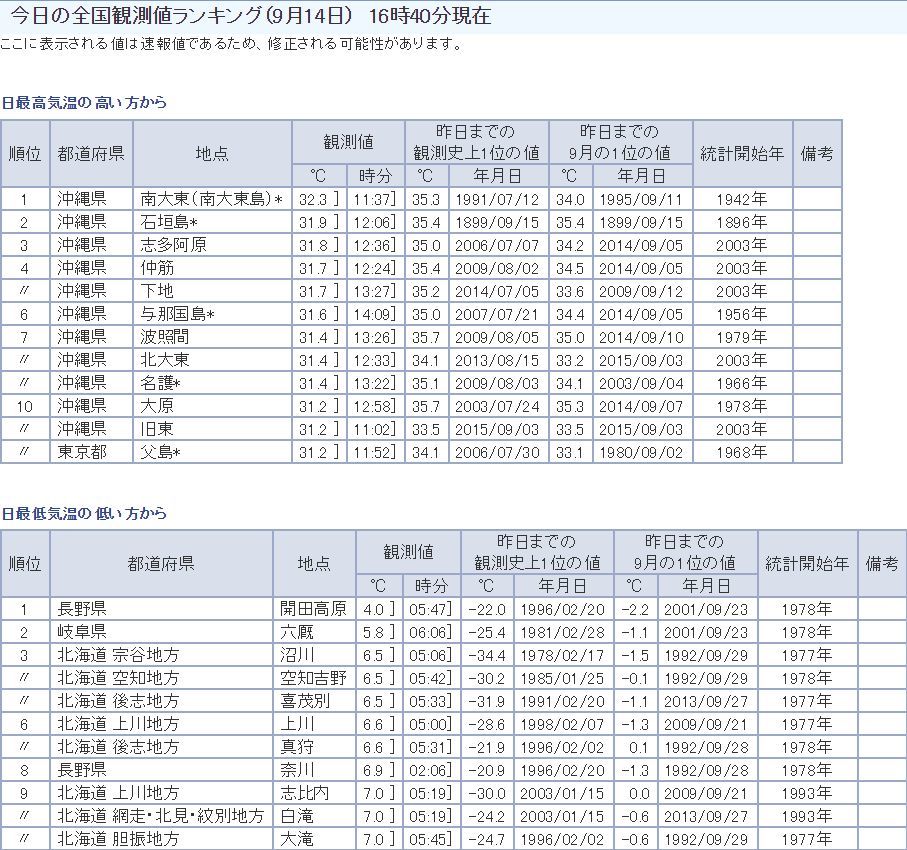Select the 北海道 宗谷地方 region cell
This screenshot has height=850, width=907.
click(x=118, y=655)
